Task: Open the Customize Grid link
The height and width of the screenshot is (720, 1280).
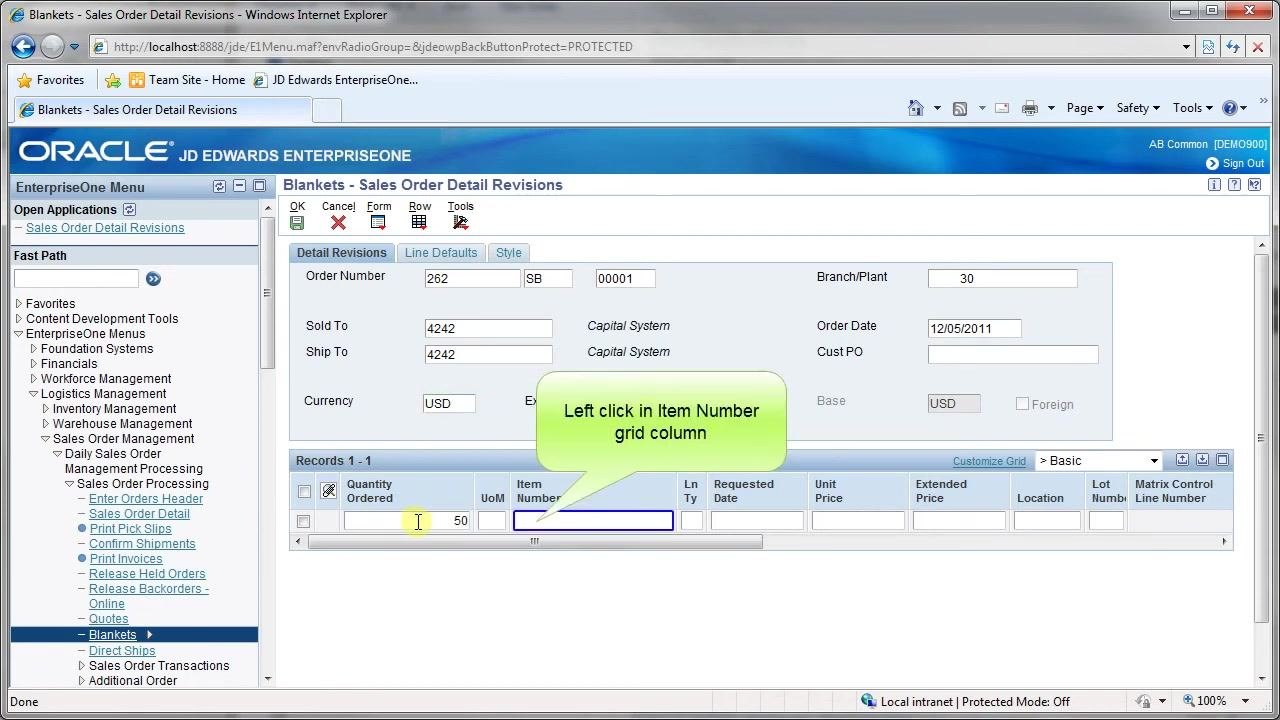Action: coord(989,461)
